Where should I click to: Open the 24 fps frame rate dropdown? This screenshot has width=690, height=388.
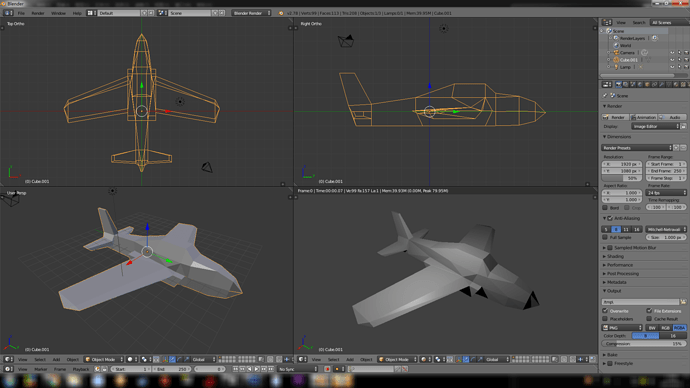click(x=666, y=193)
